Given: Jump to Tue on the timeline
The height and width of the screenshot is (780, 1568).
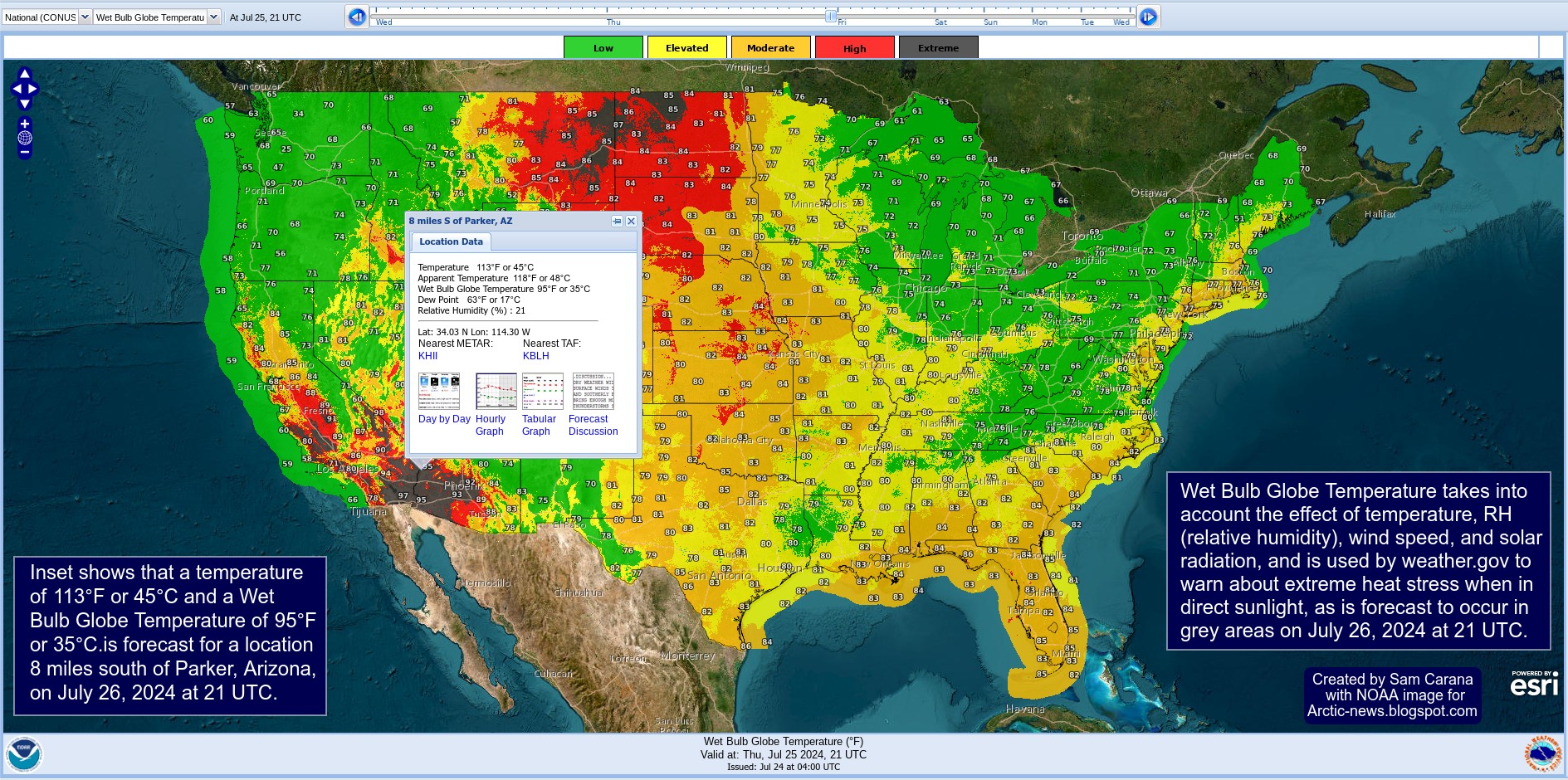Looking at the screenshot, I should (x=1087, y=22).
